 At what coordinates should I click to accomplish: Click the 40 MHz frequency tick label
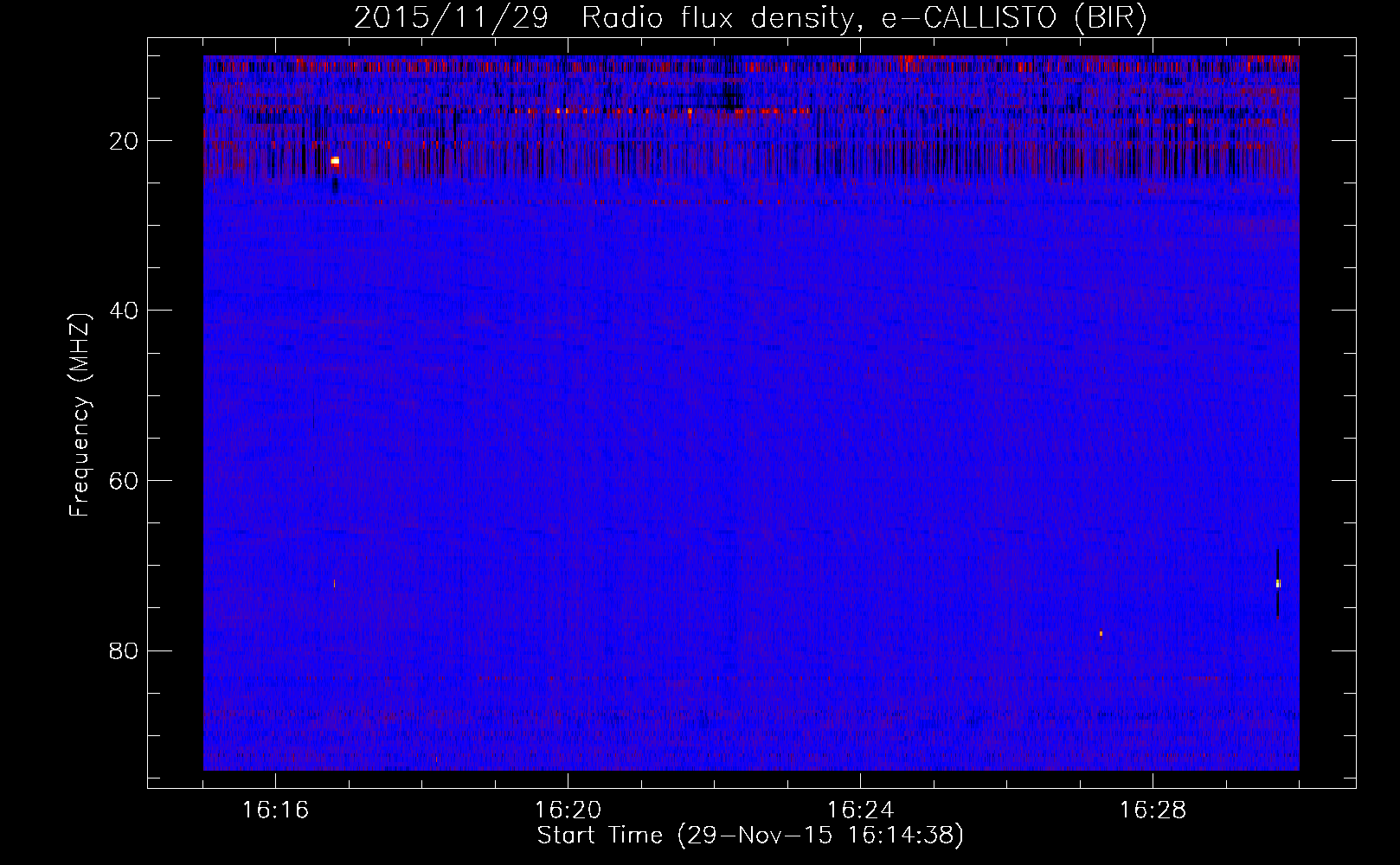tap(125, 311)
